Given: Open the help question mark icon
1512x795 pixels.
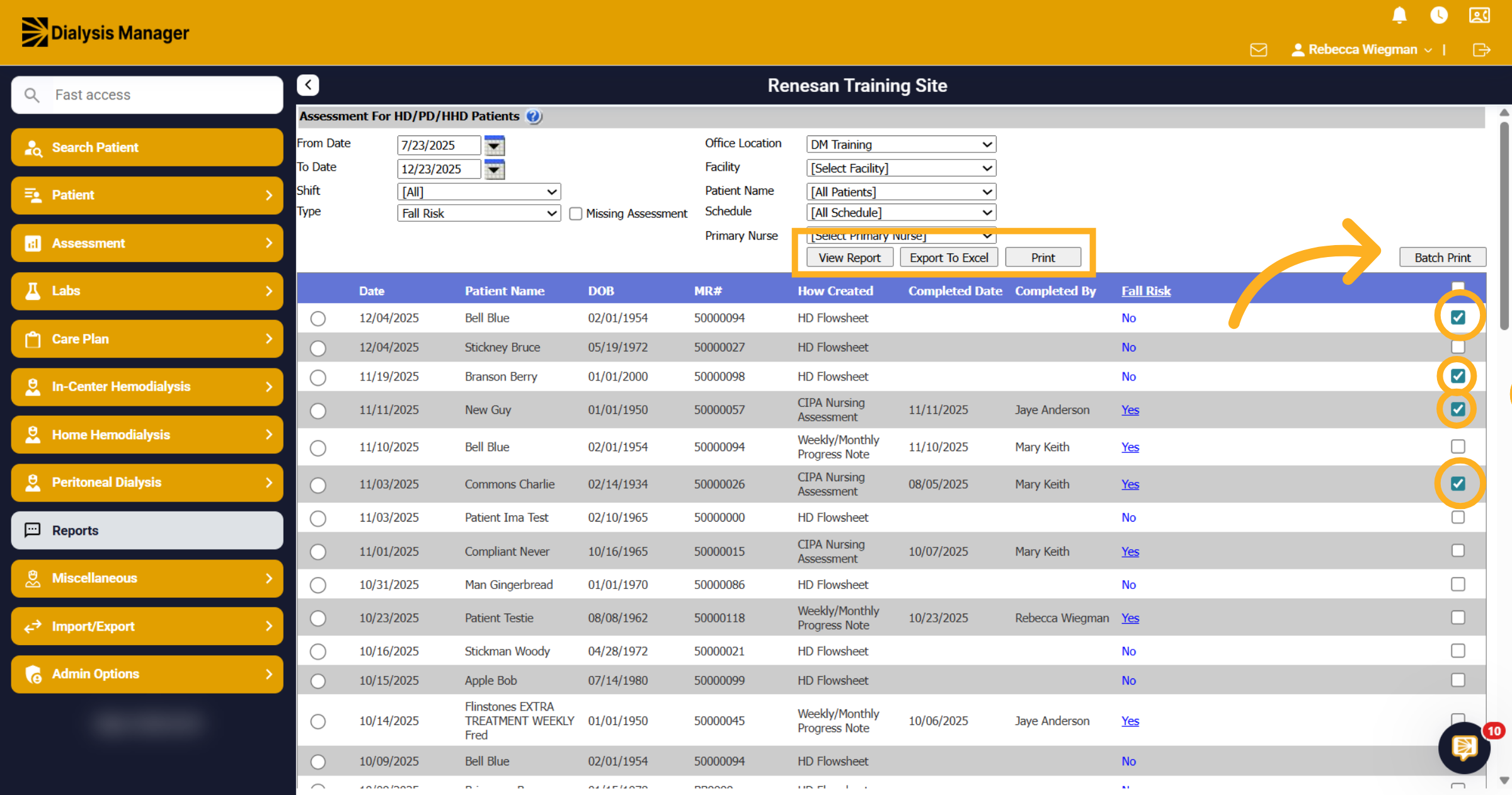Looking at the screenshot, I should click(x=533, y=117).
